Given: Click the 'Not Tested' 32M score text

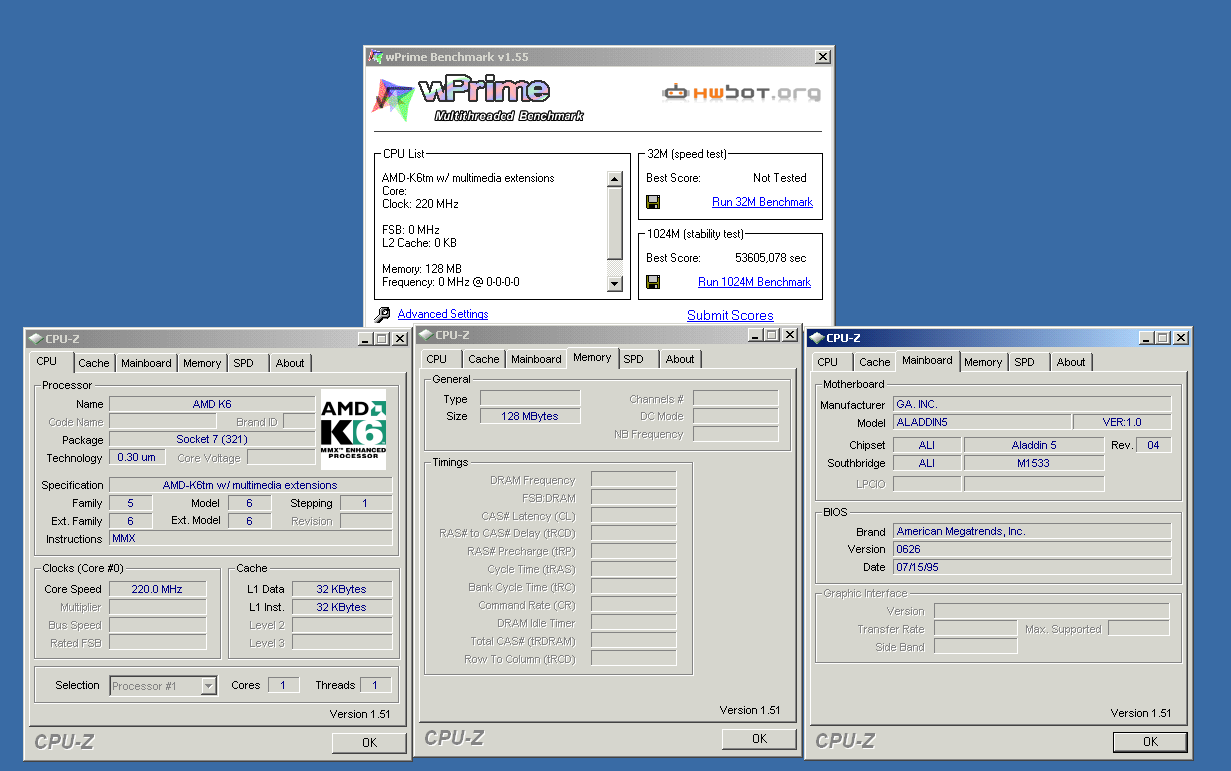Looking at the screenshot, I should (x=780, y=178).
